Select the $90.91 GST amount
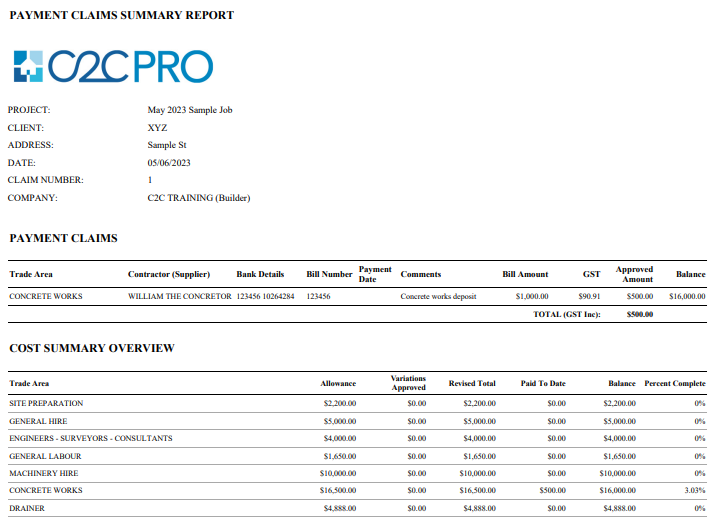715x527 pixels. pos(589,297)
